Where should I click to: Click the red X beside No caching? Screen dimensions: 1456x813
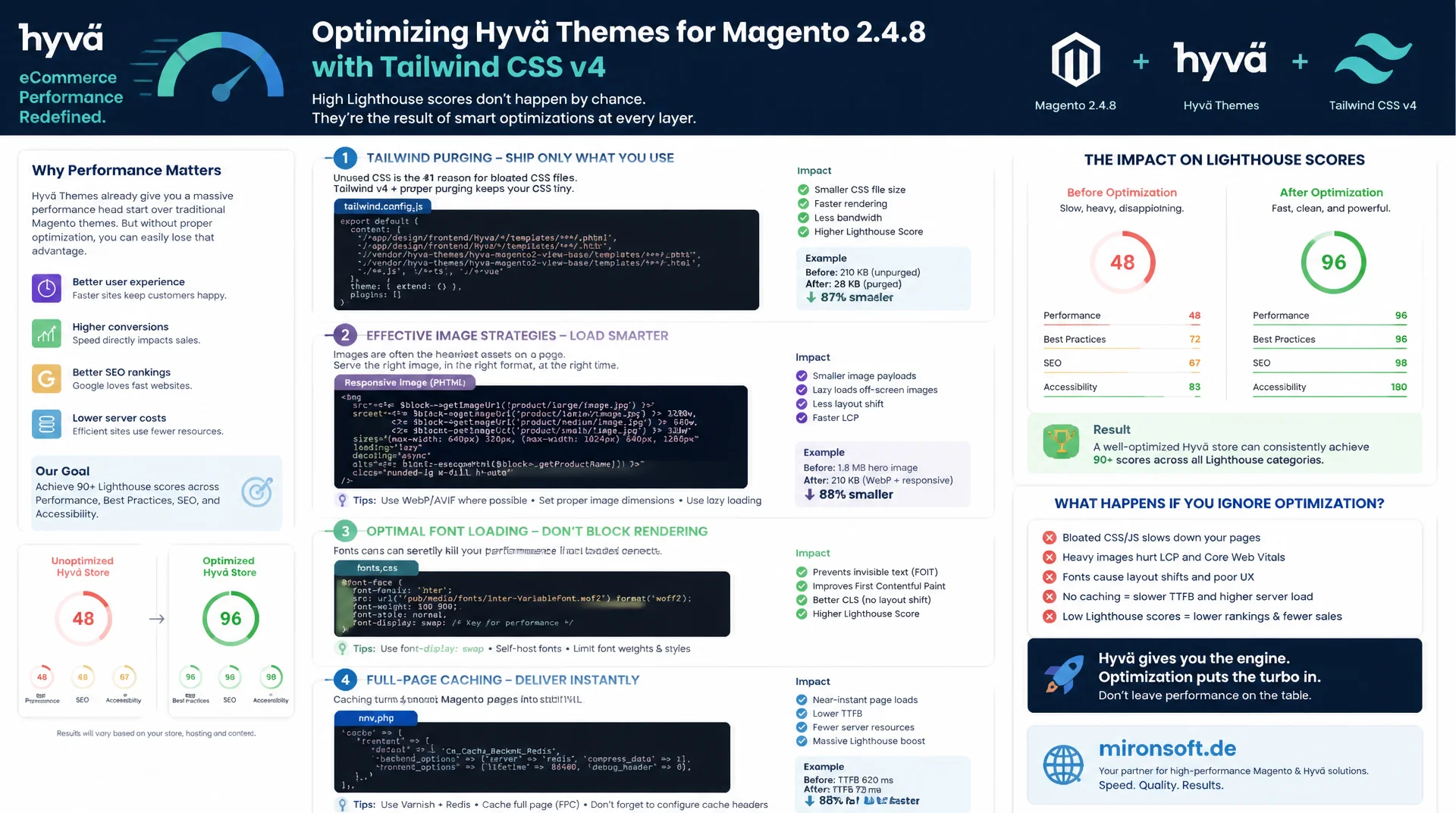1050,597
